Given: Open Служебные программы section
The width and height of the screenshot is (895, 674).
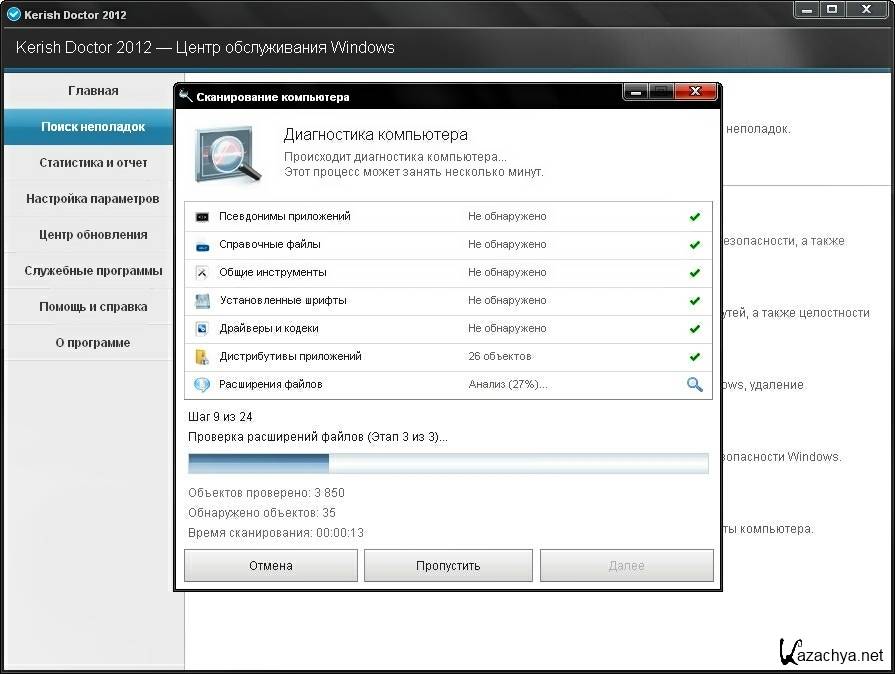Looking at the screenshot, I should pos(93,271).
